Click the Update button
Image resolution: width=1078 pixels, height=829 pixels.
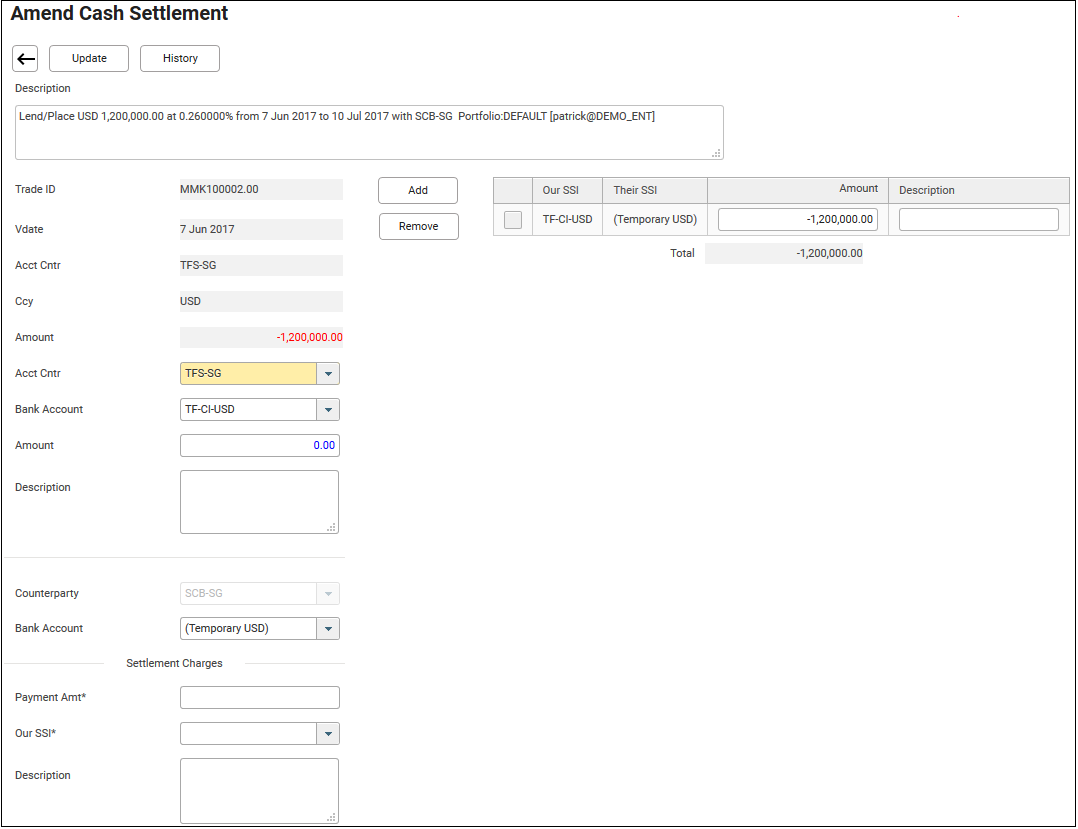coord(89,59)
